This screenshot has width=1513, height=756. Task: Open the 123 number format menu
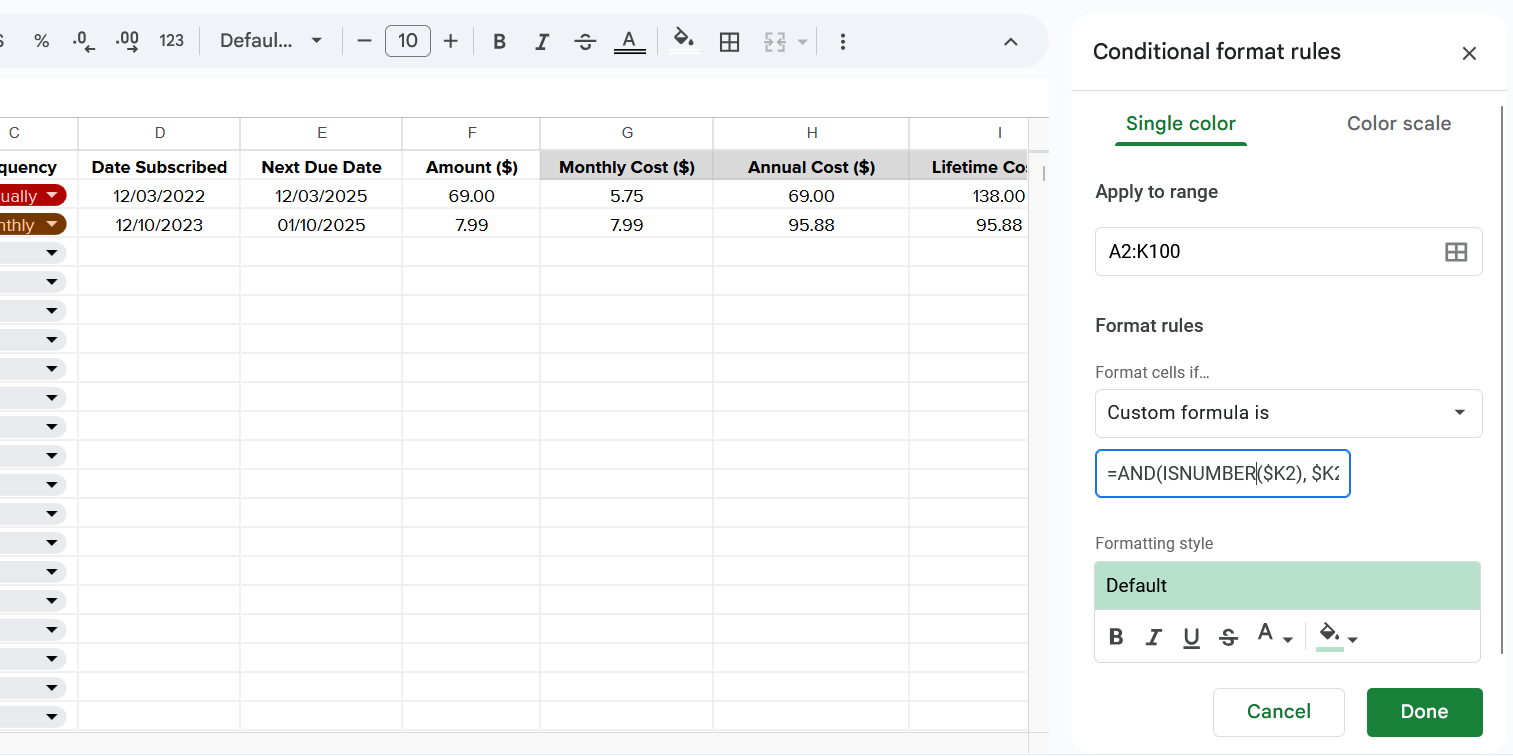(x=172, y=41)
